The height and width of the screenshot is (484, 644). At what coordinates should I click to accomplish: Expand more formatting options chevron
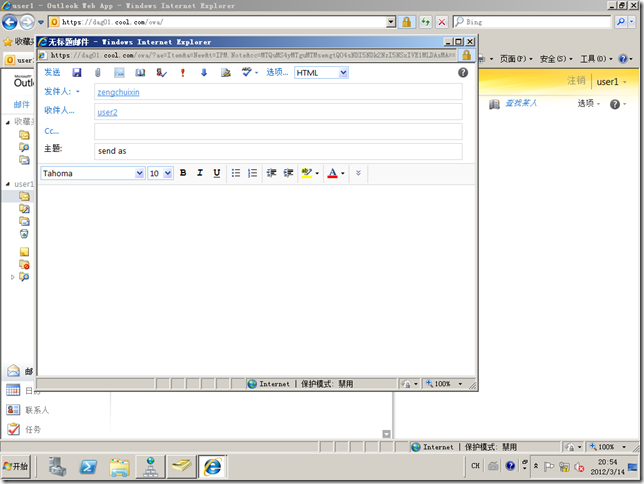coord(358,173)
